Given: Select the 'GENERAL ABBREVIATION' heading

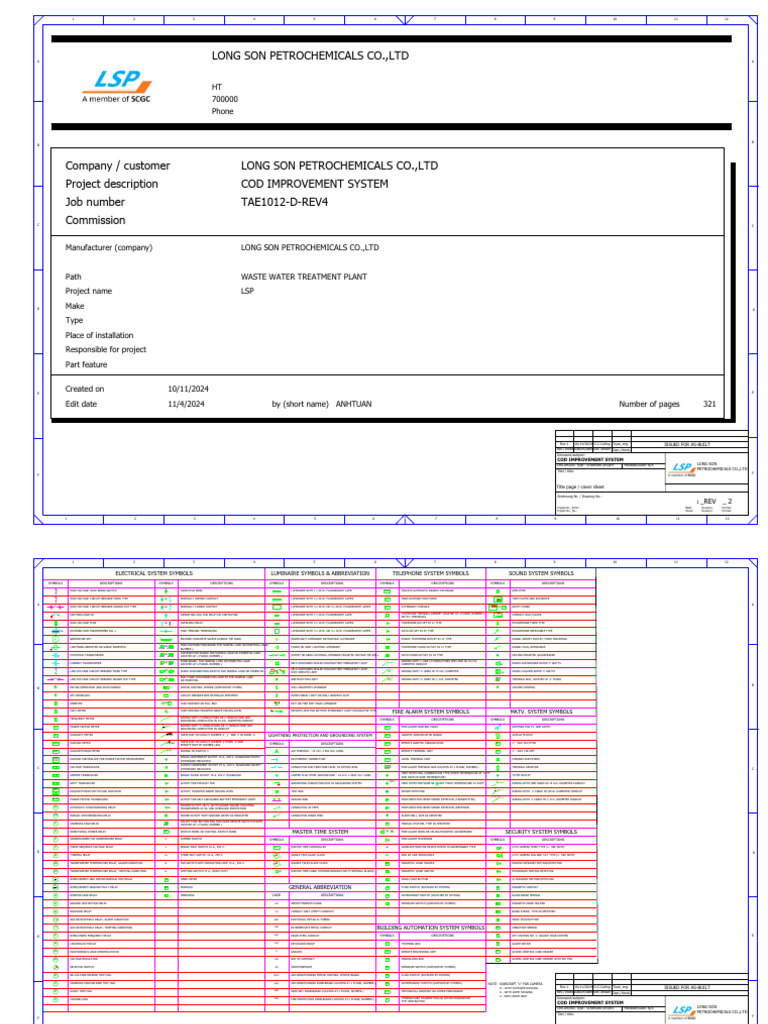Looking at the screenshot, I should pos(321,888).
